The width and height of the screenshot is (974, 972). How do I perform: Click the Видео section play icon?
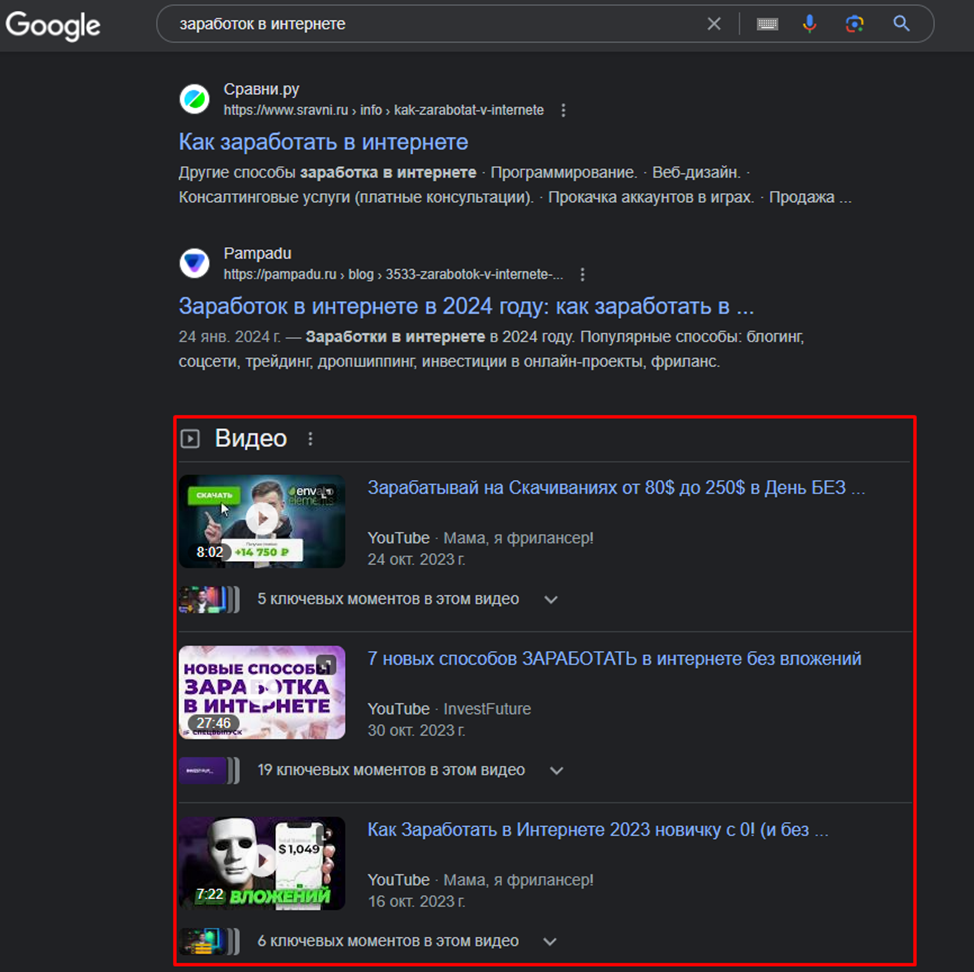pos(190,438)
